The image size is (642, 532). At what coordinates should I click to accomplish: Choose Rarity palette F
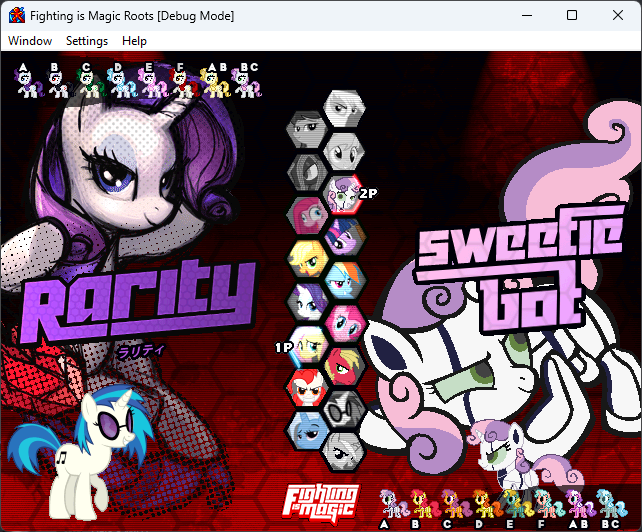[184, 81]
